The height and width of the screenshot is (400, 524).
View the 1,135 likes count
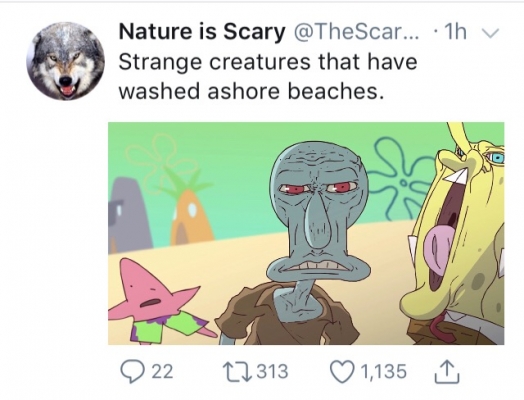(x=384, y=372)
